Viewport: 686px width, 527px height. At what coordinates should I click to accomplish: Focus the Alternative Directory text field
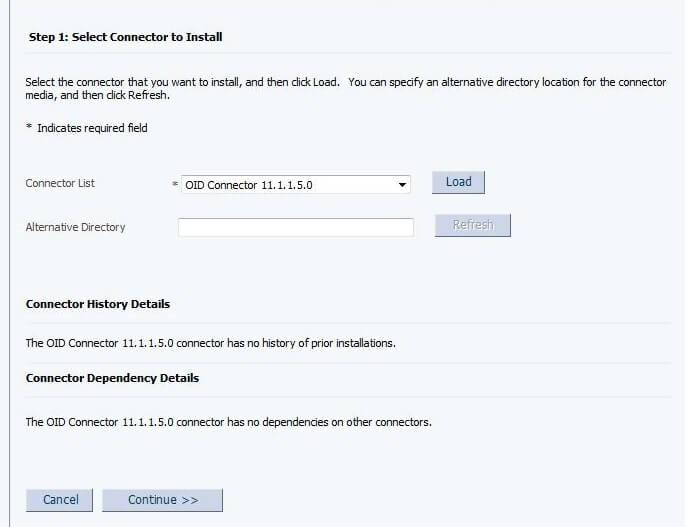click(295, 228)
